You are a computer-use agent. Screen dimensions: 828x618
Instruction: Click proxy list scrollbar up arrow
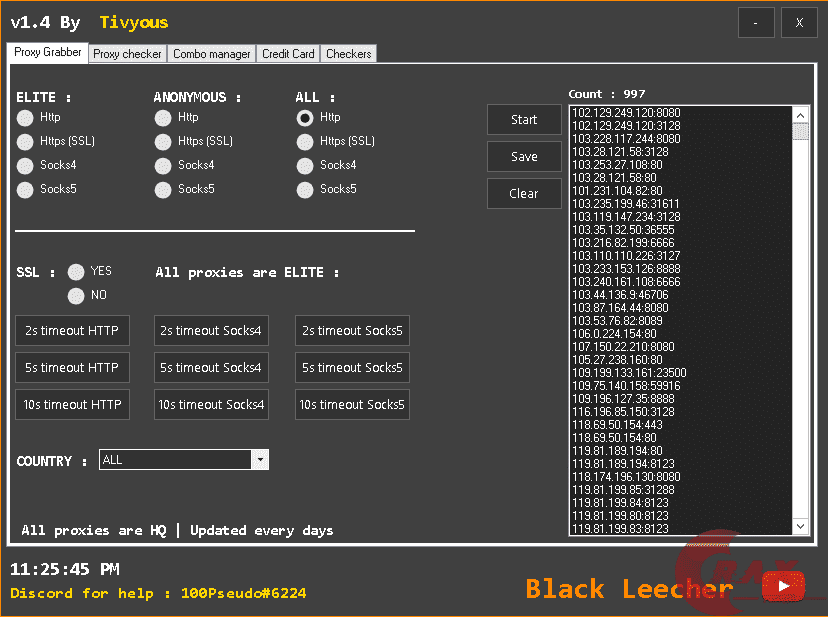(801, 115)
